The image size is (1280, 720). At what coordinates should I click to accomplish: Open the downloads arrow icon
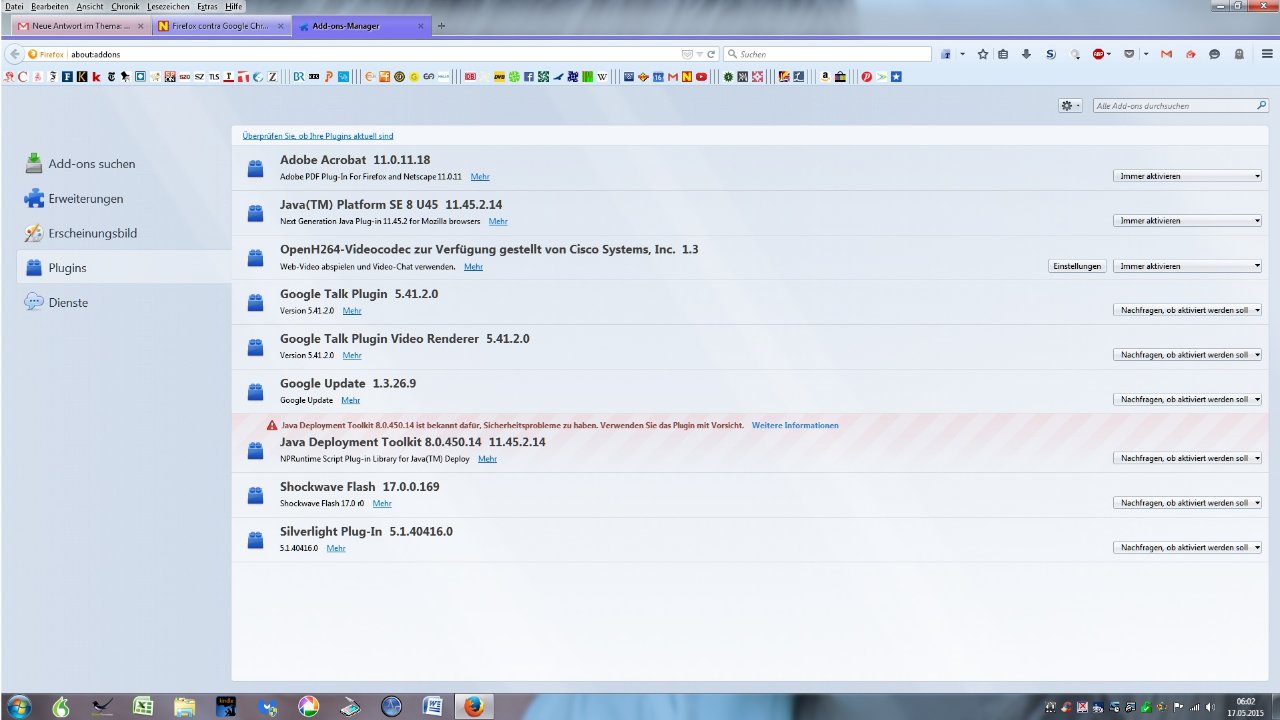[x=1026, y=54]
